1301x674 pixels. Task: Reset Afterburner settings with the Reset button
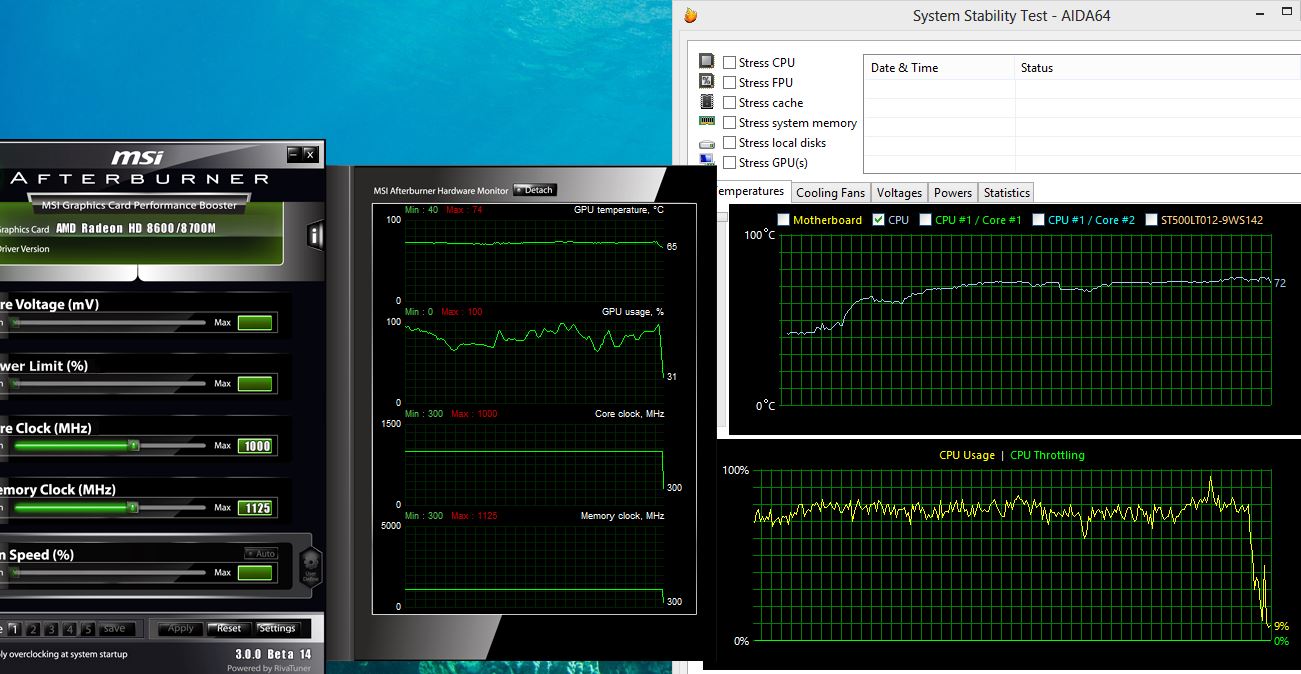229,628
